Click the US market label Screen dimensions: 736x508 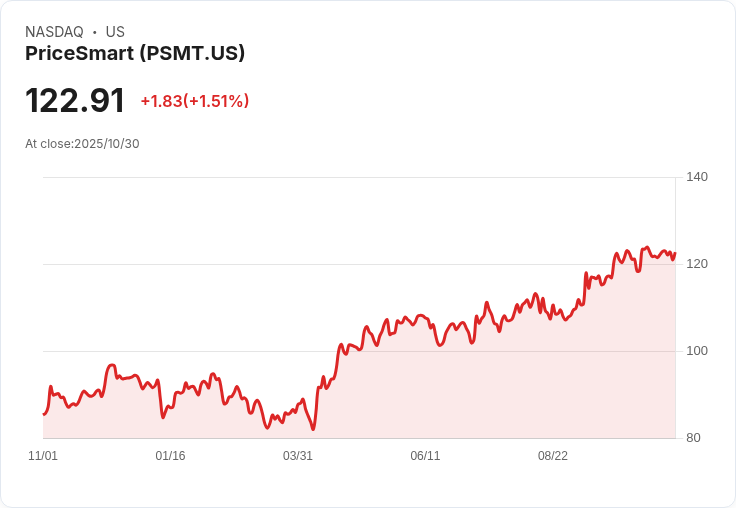115,32
